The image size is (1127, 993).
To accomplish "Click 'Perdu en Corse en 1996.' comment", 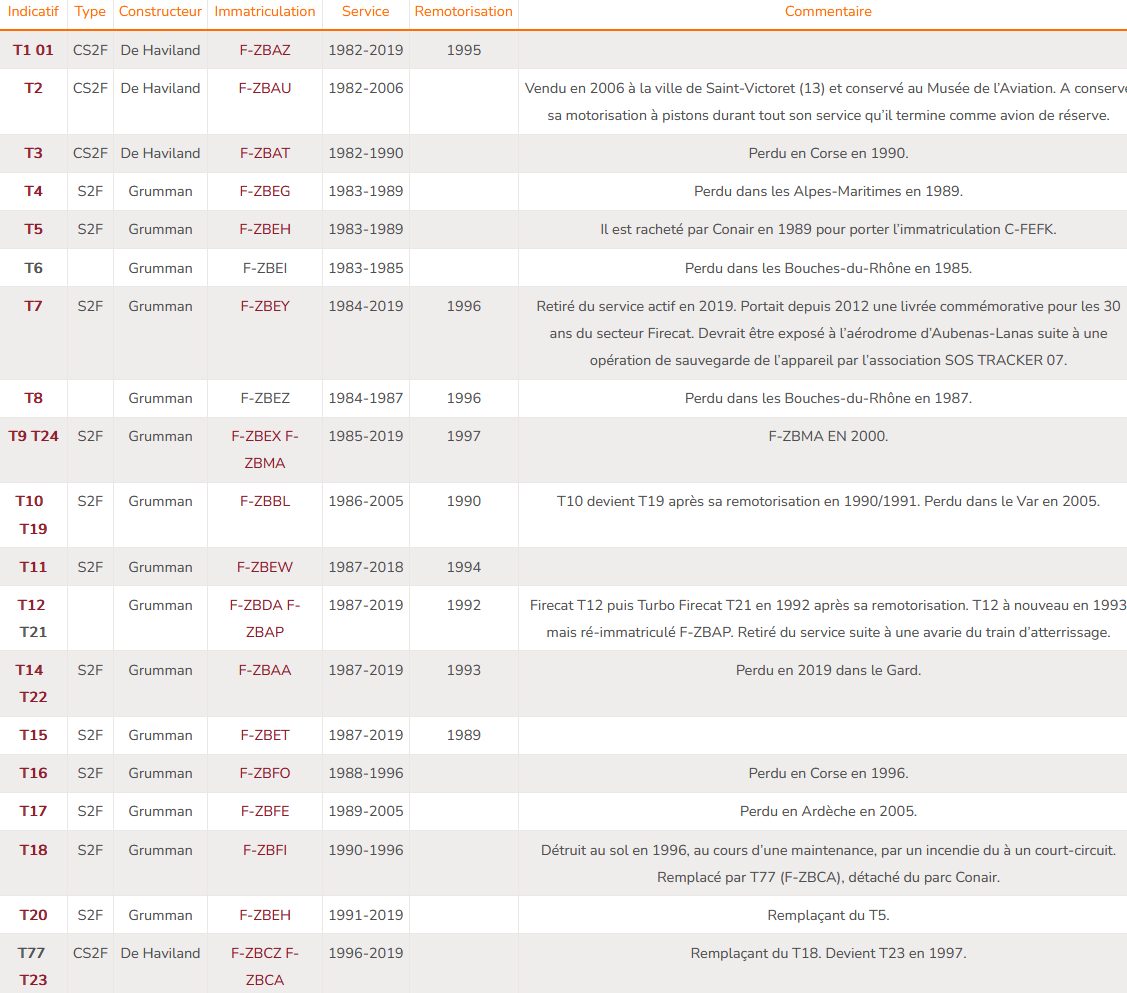I will pyautogui.click(x=828, y=773).
